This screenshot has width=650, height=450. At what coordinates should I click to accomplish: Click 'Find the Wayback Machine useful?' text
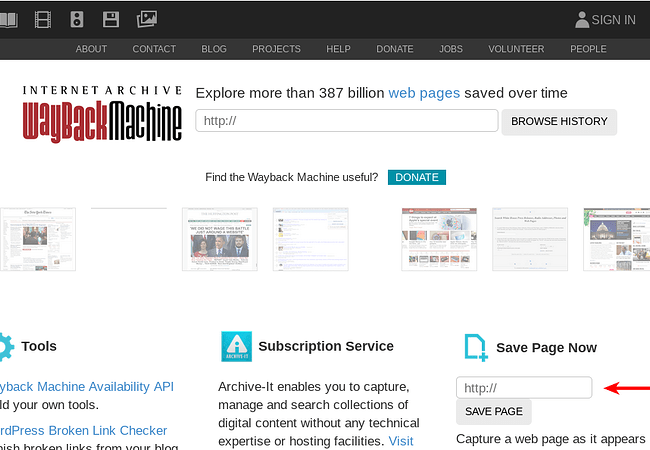[x=291, y=177]
